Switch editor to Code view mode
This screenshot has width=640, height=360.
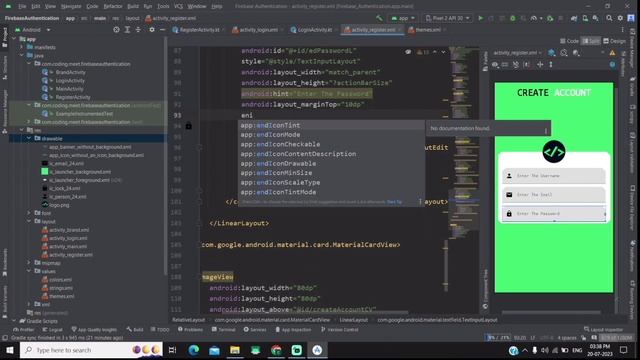tap(569, 41)
